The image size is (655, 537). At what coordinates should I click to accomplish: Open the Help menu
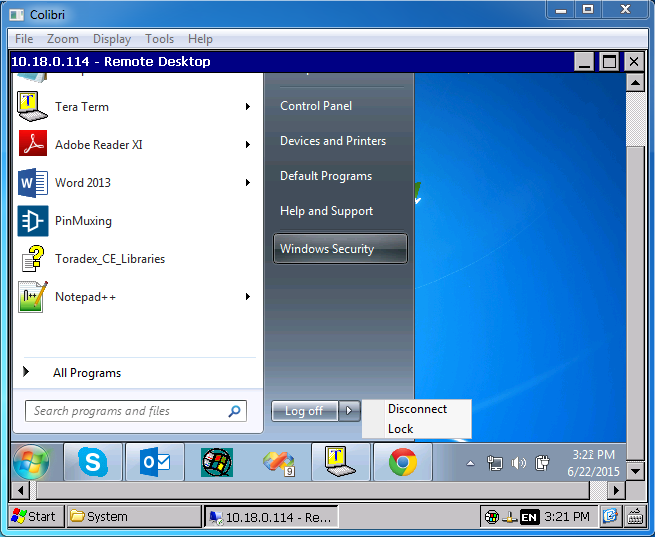[200, 39]
